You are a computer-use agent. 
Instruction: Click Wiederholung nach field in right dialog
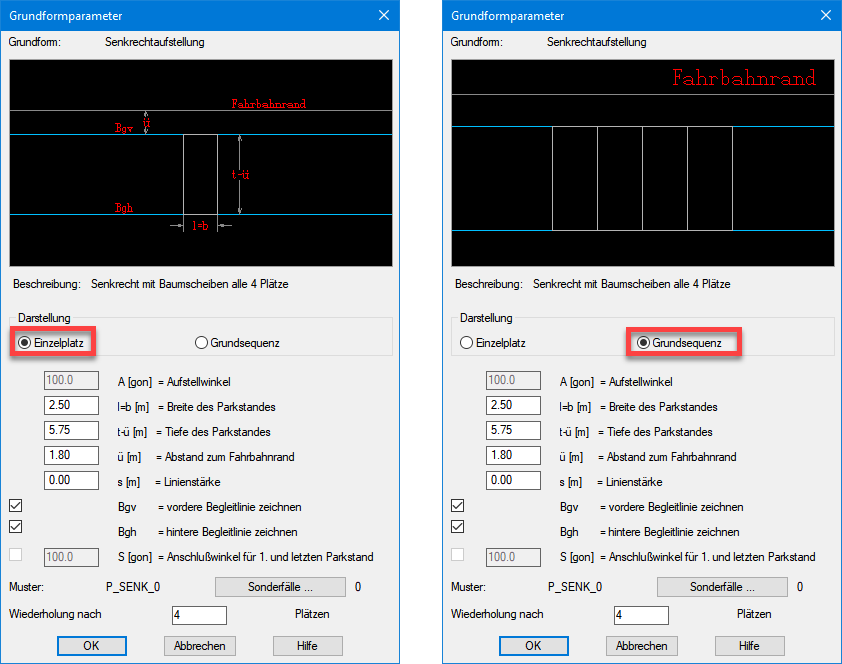click(x=641, y=615)
